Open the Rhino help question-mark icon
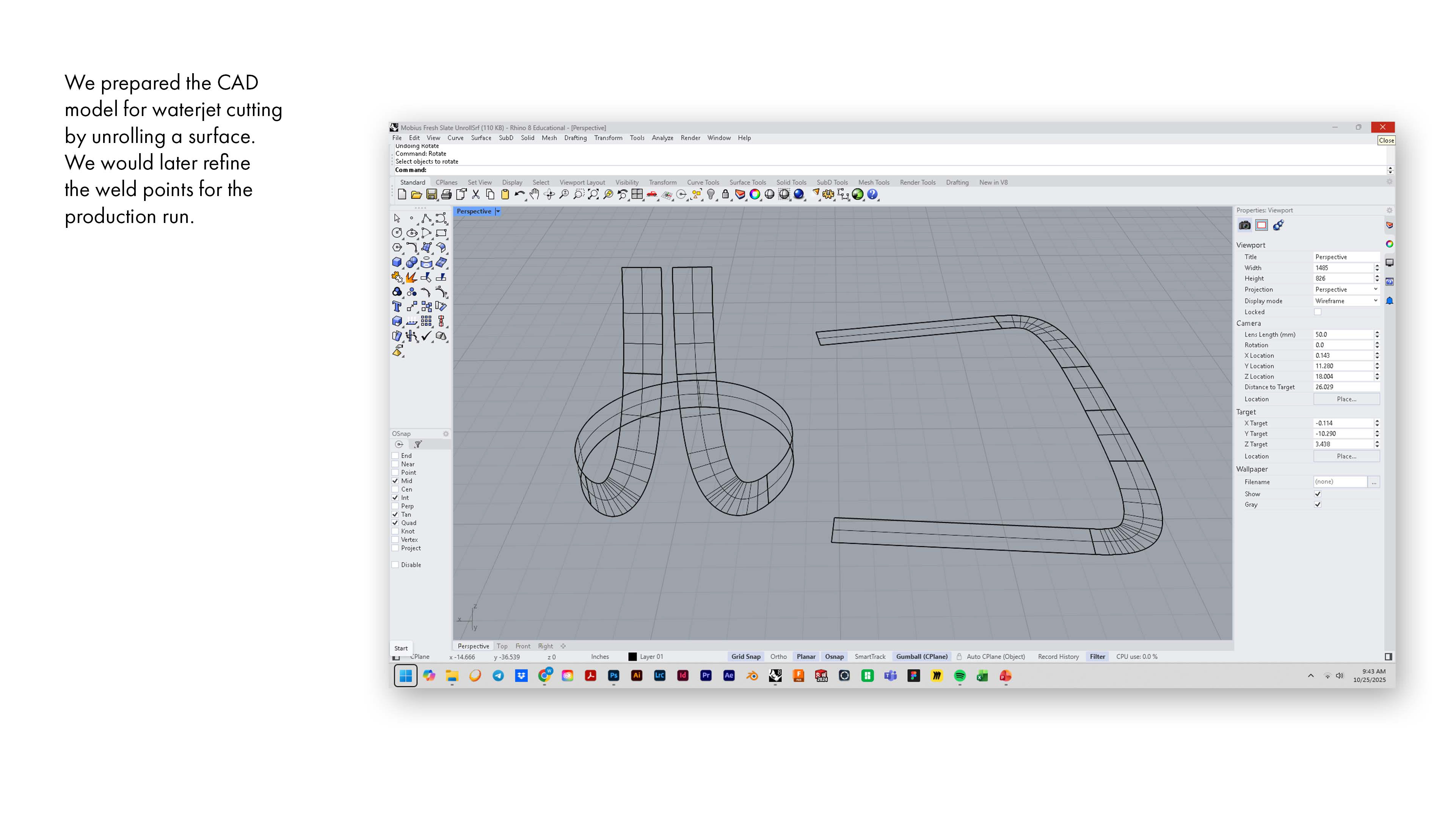 pyautogui.click(x=872, y=195)
